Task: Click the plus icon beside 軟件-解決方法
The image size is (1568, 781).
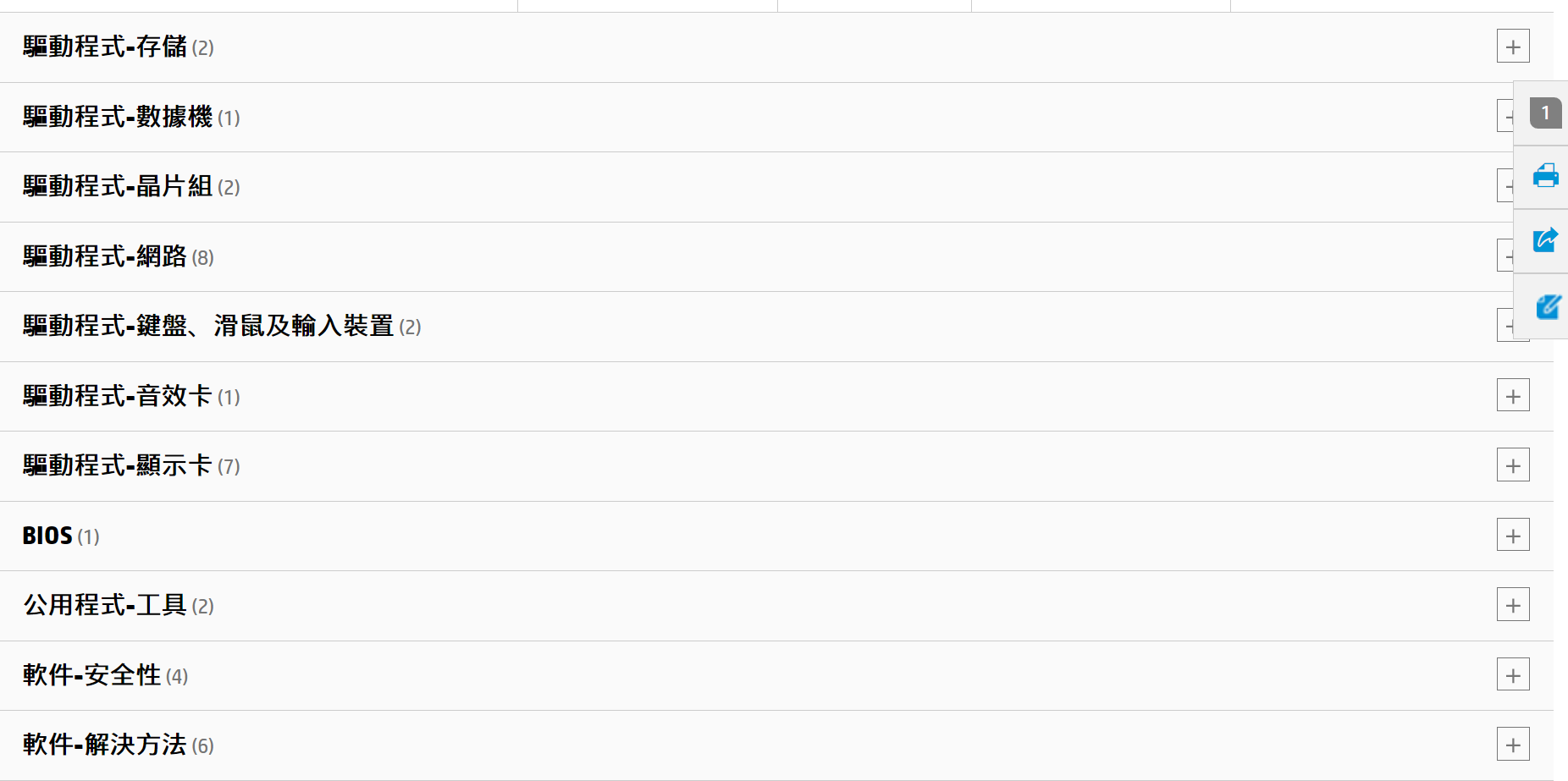Action: [x=1513, y=745]
